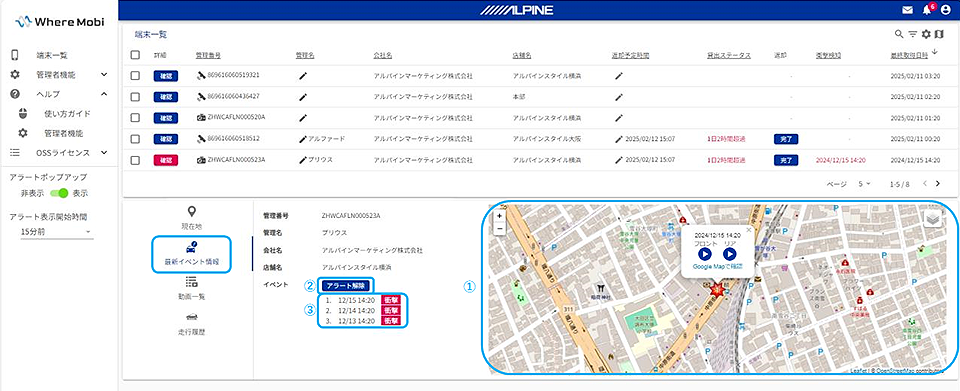This screenshot has width=960, height=391.
Task: Select the 走行履歴 tab
Action: point(192,324)
